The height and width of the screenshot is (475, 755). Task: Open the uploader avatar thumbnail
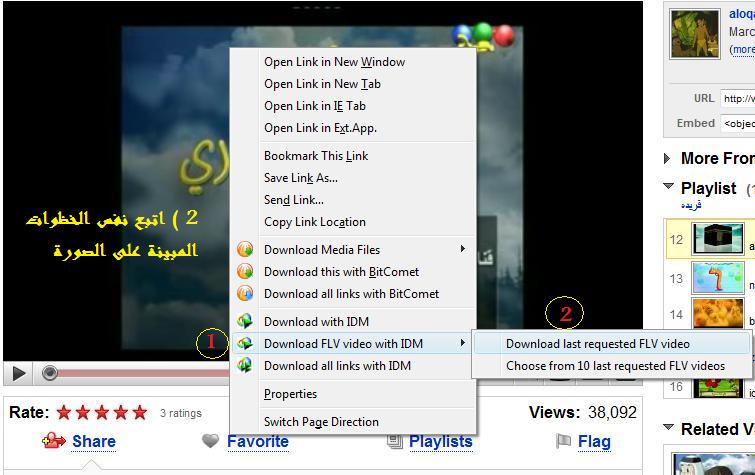[695, 34]
